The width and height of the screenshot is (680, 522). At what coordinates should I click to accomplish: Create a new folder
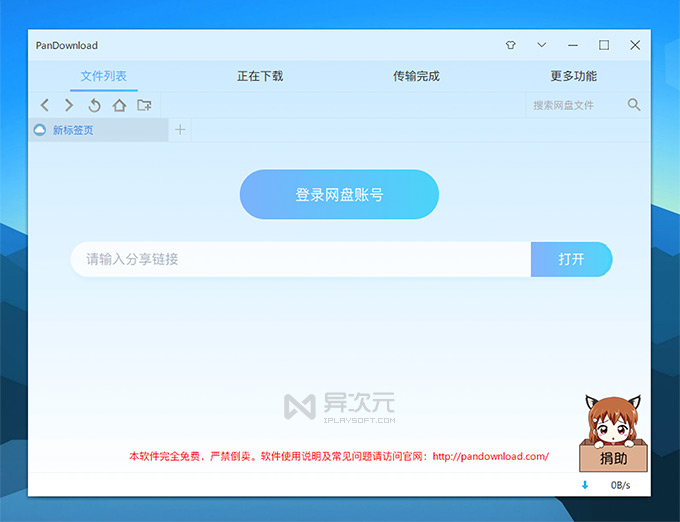click(x=144, y=105)
